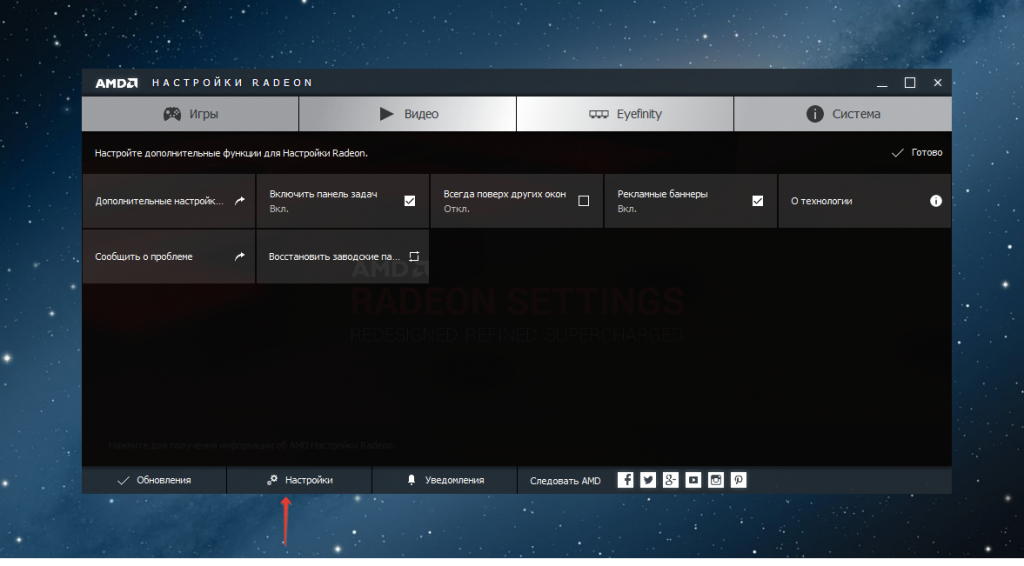
Task: Click the НАСТРОЙКИ RADEON window title
Action: tap(232, 83)
